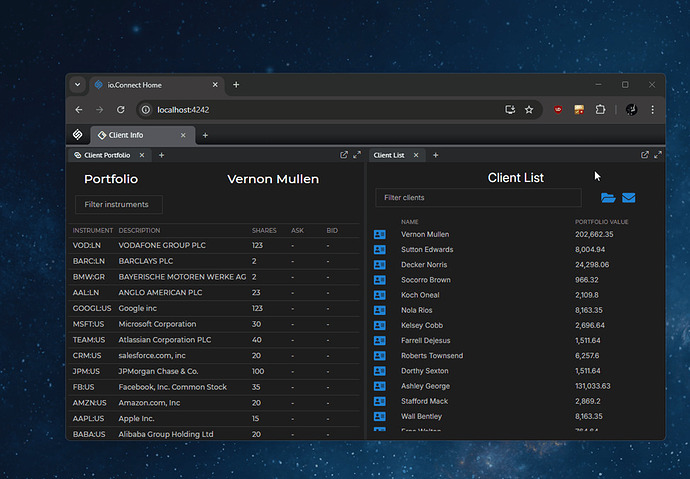This screenshot has width=690, height=479.
Task: Switch to the Client Info workspace tab
Action: pyautogui.click(x=126, y=135)
